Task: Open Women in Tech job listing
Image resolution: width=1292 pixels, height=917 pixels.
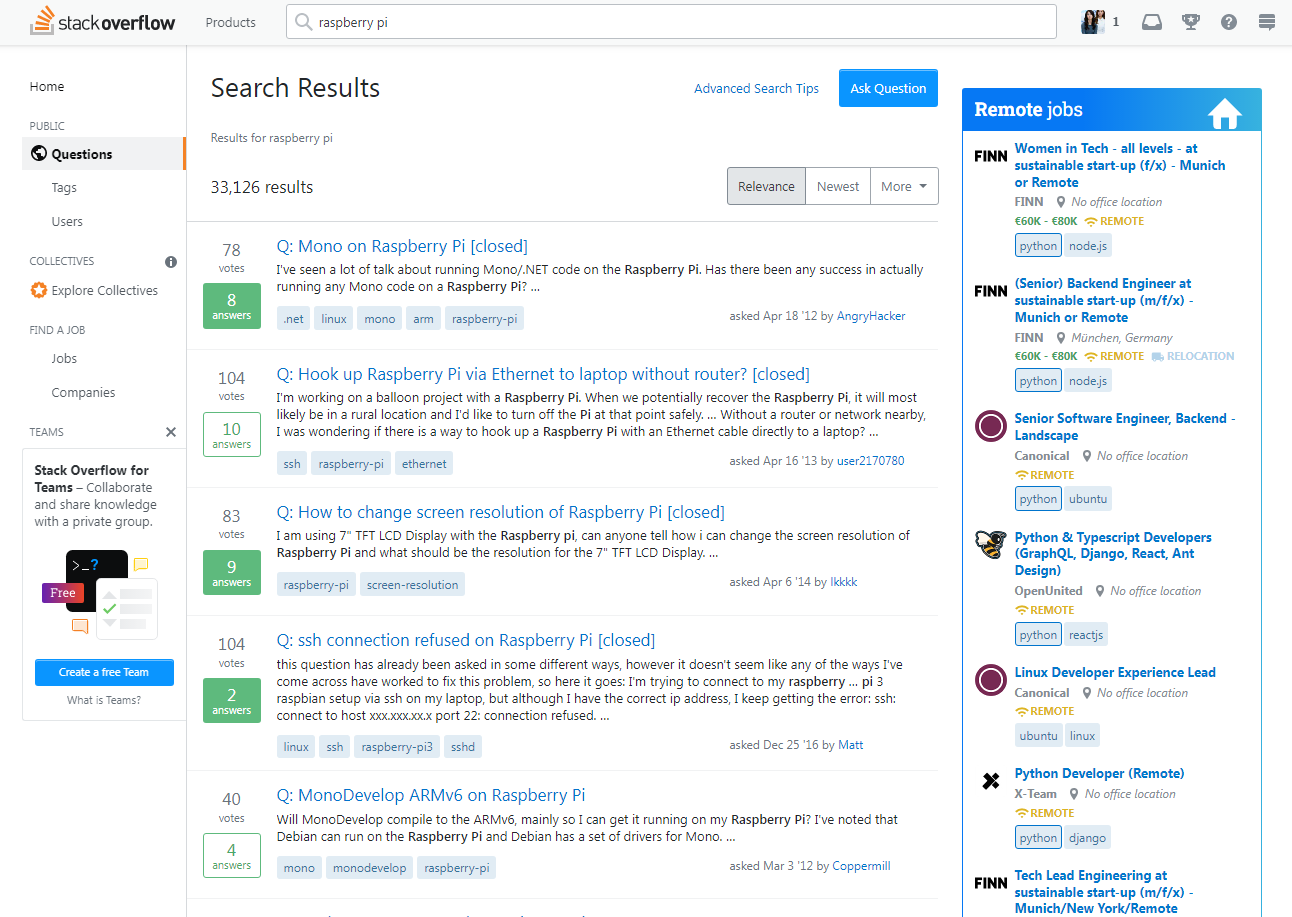Action: (x=1120, y=165)
